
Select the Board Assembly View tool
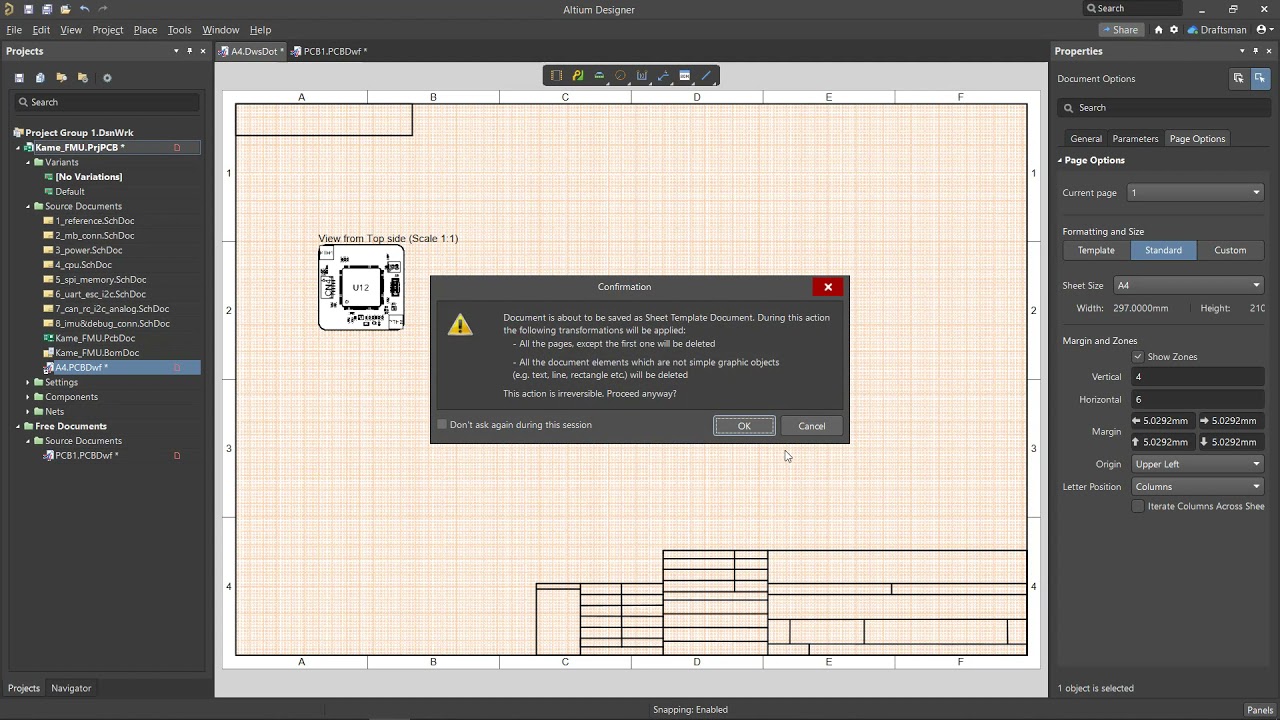coord(556,76)
